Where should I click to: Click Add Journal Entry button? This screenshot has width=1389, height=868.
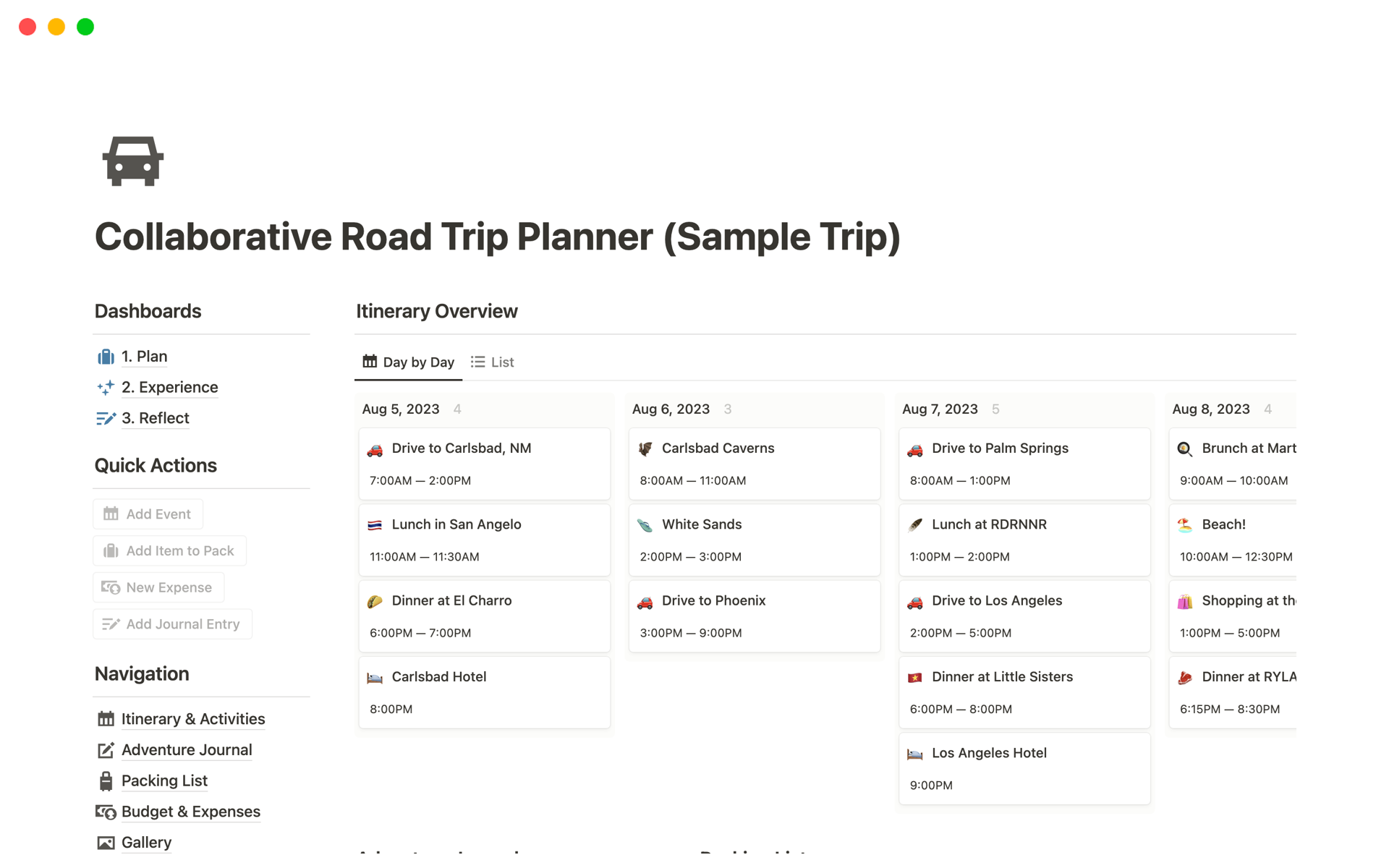click(x=173, y=624)
